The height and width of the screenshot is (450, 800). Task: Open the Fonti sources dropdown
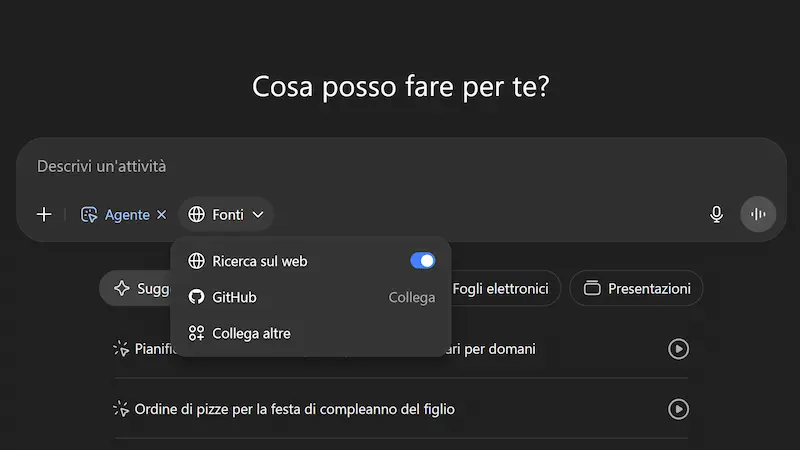tap(226, 215)
